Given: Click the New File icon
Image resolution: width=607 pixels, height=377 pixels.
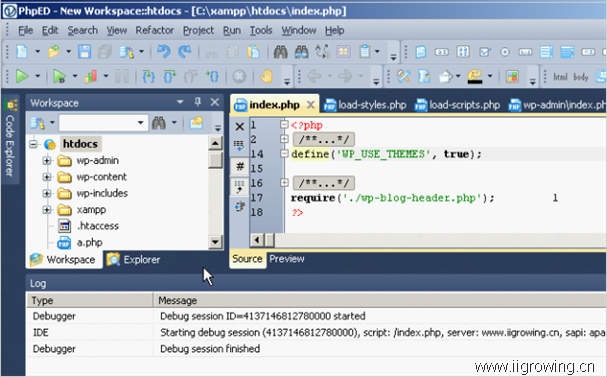Looking at the screenshot, I should (x=22, y=51).
